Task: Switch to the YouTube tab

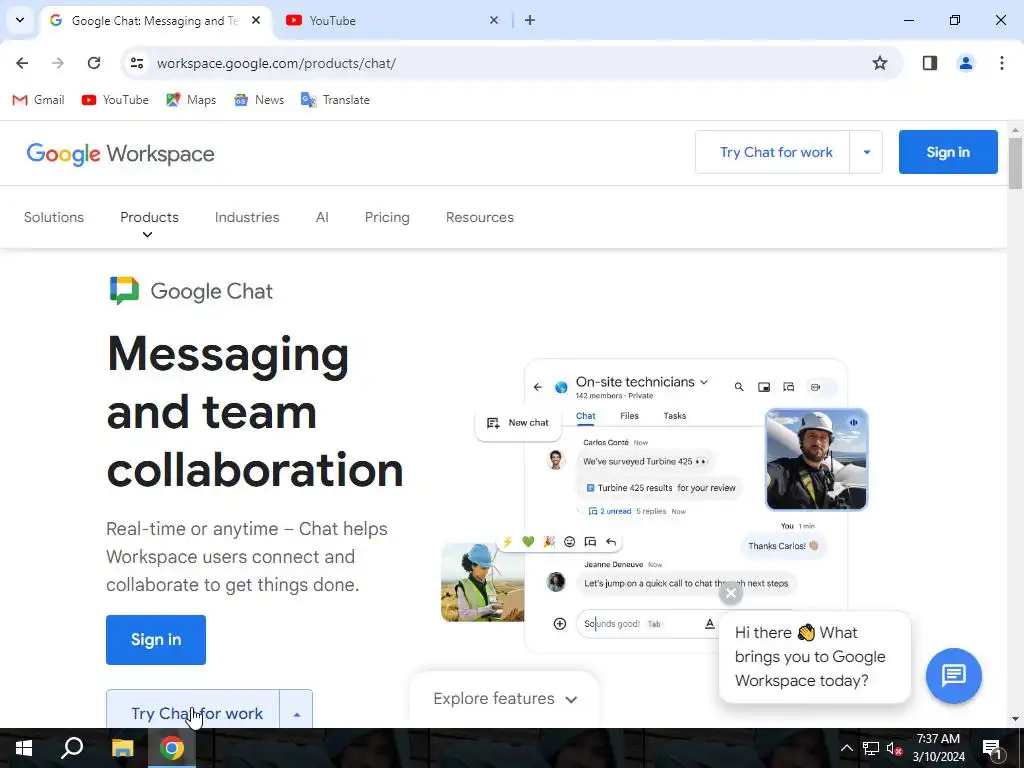Action: pyautogui.click(x=392, y=20)
